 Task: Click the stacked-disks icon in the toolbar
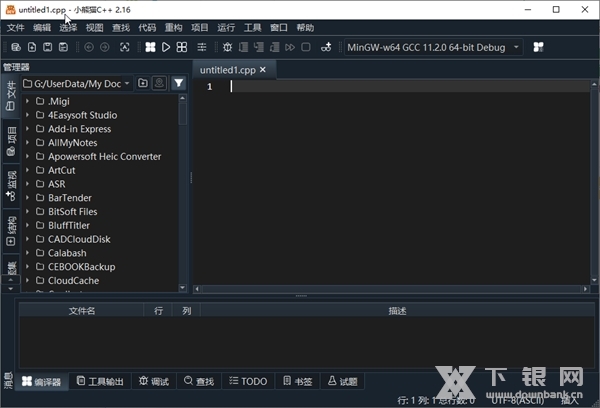click(16, 47)
